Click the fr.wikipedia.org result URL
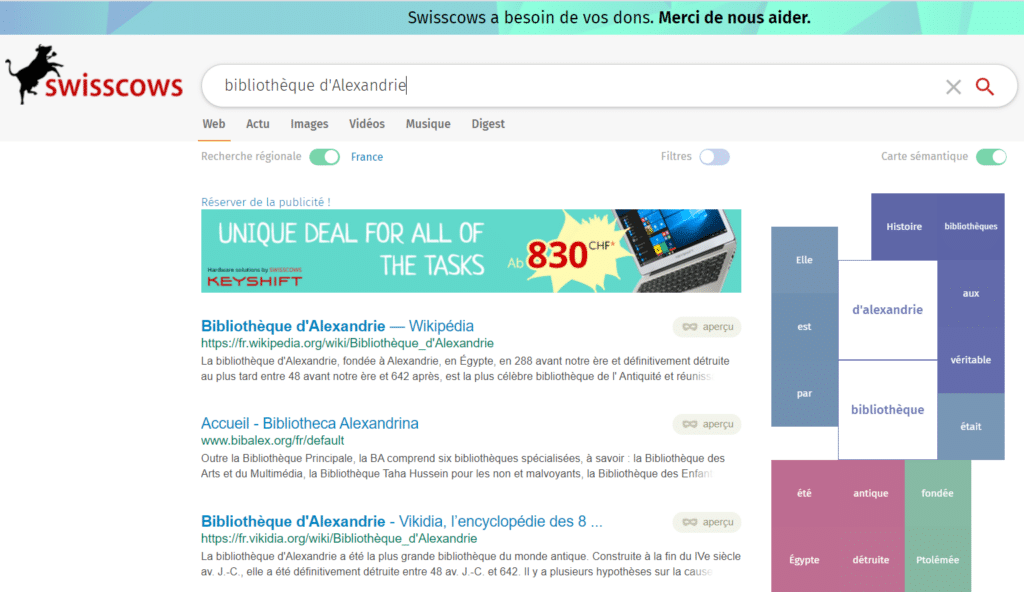Image resolution: width=1024 pixels, height=592 pixels. [x=347, y=343]
